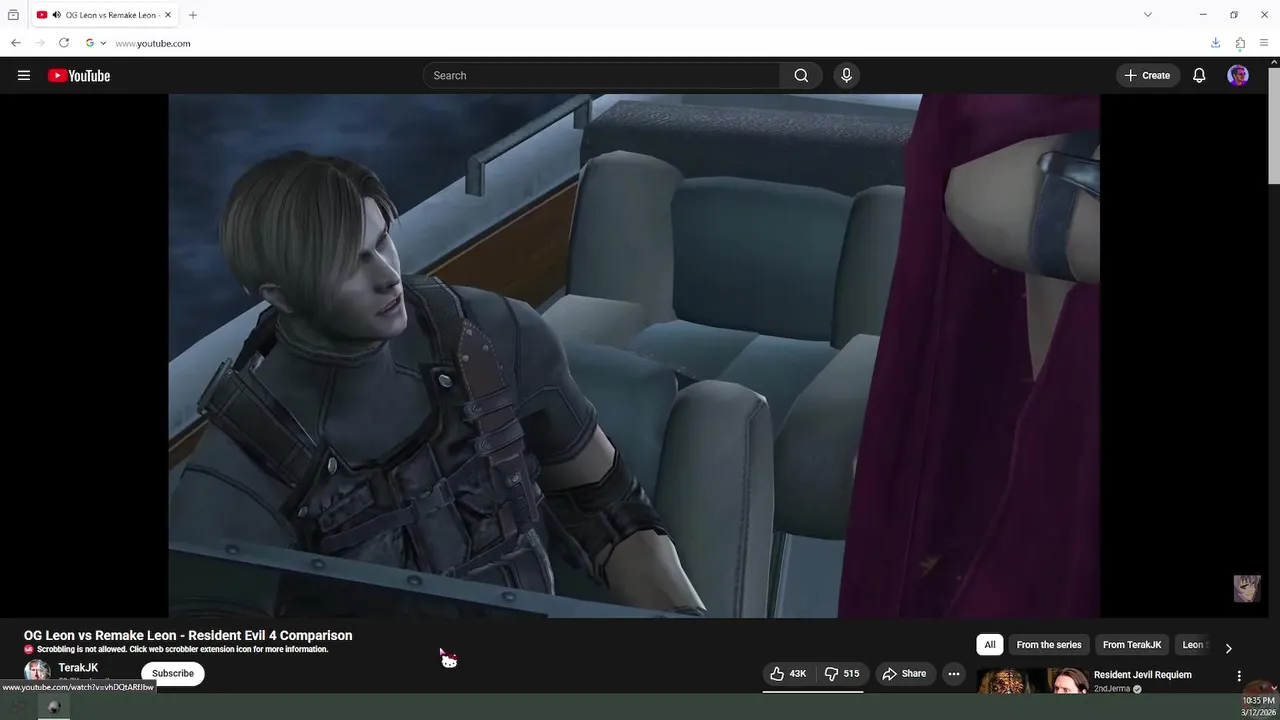Click the search magnifier button
The width and height of the screenshot is (1280, 720).
(x=801, y=75)
